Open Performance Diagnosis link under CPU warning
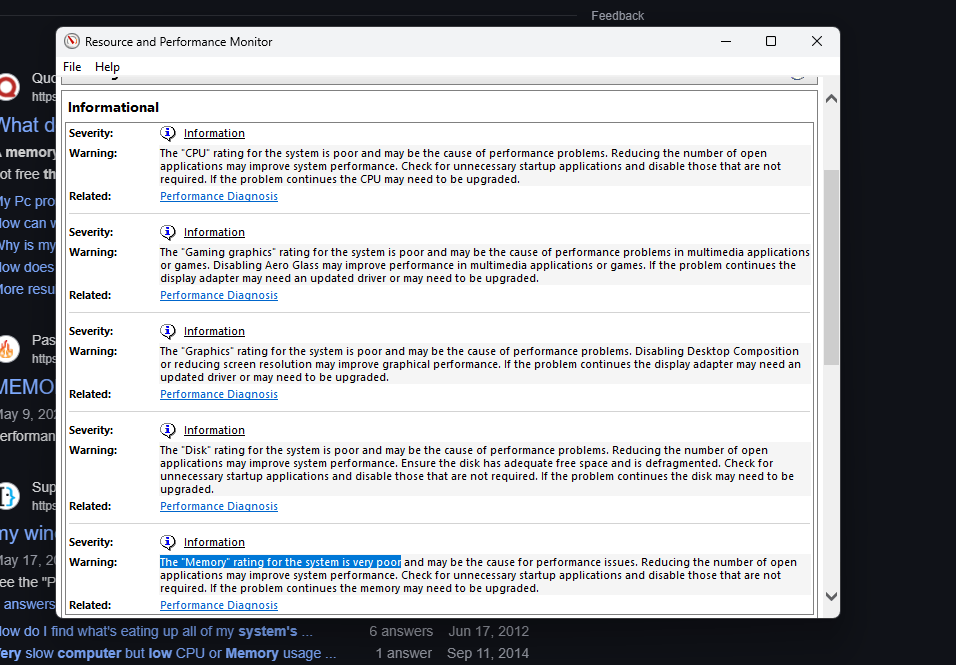Screen dimensions: 956x665 219,196
